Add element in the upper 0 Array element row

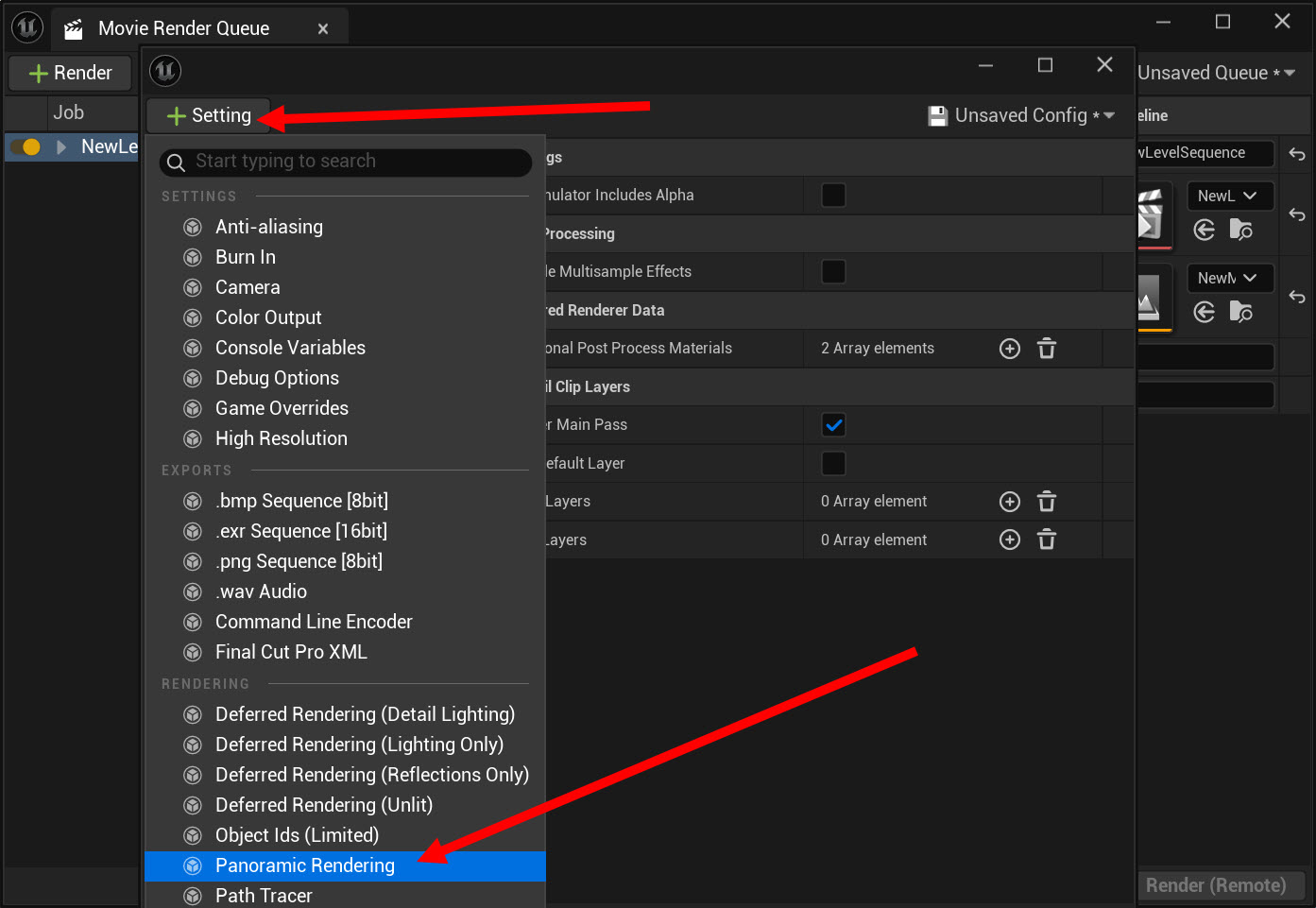coord(1010,502)
